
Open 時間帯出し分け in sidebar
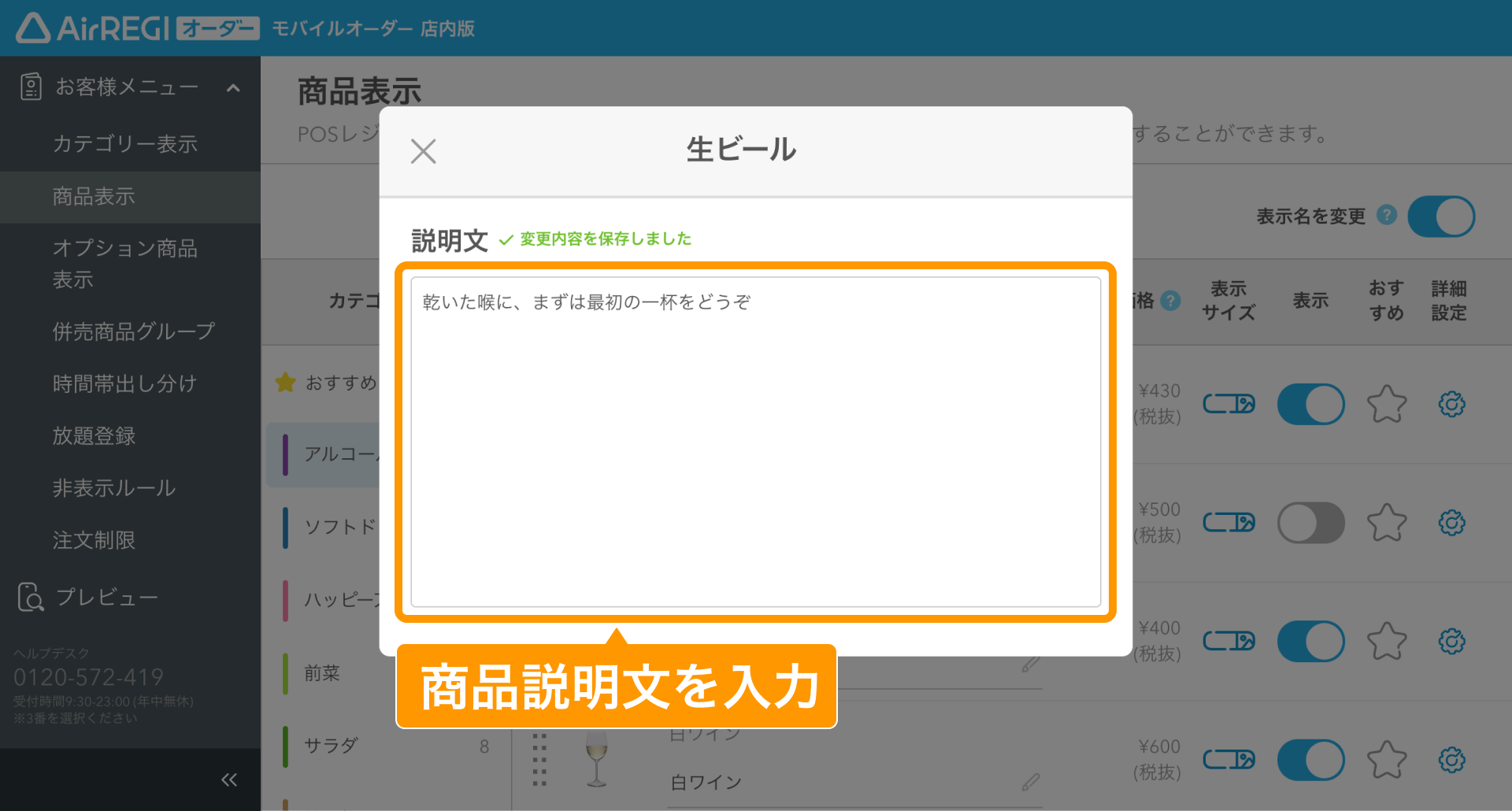(x=124, y=383)
